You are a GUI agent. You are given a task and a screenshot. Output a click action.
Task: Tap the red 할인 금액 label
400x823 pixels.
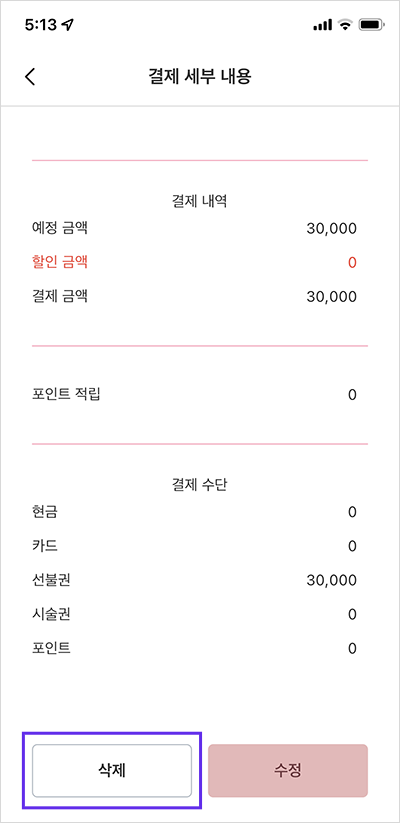coord(60,262)
